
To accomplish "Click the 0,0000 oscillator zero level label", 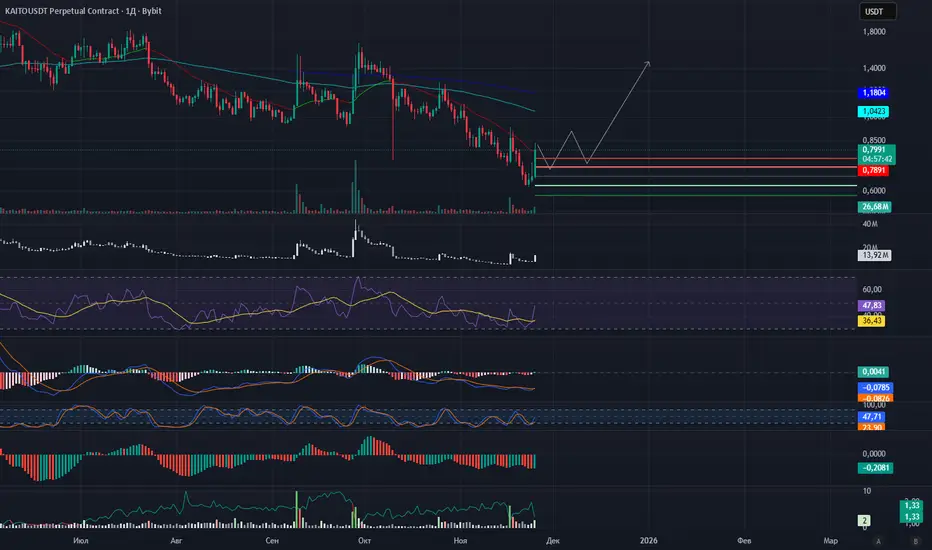I will point(874,454).
